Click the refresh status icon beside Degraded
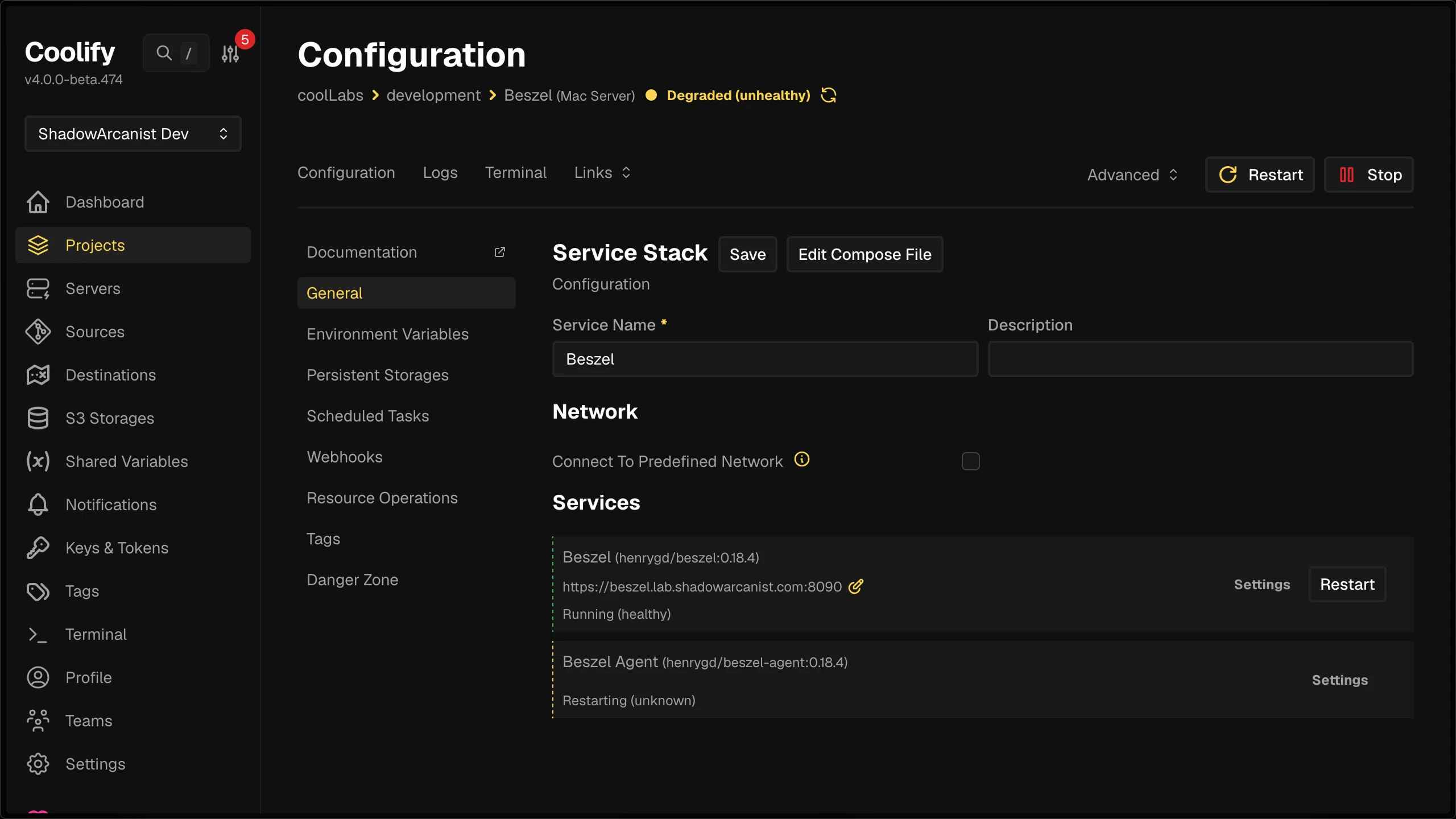1456x819 pixels. click(x=829, y=95)
